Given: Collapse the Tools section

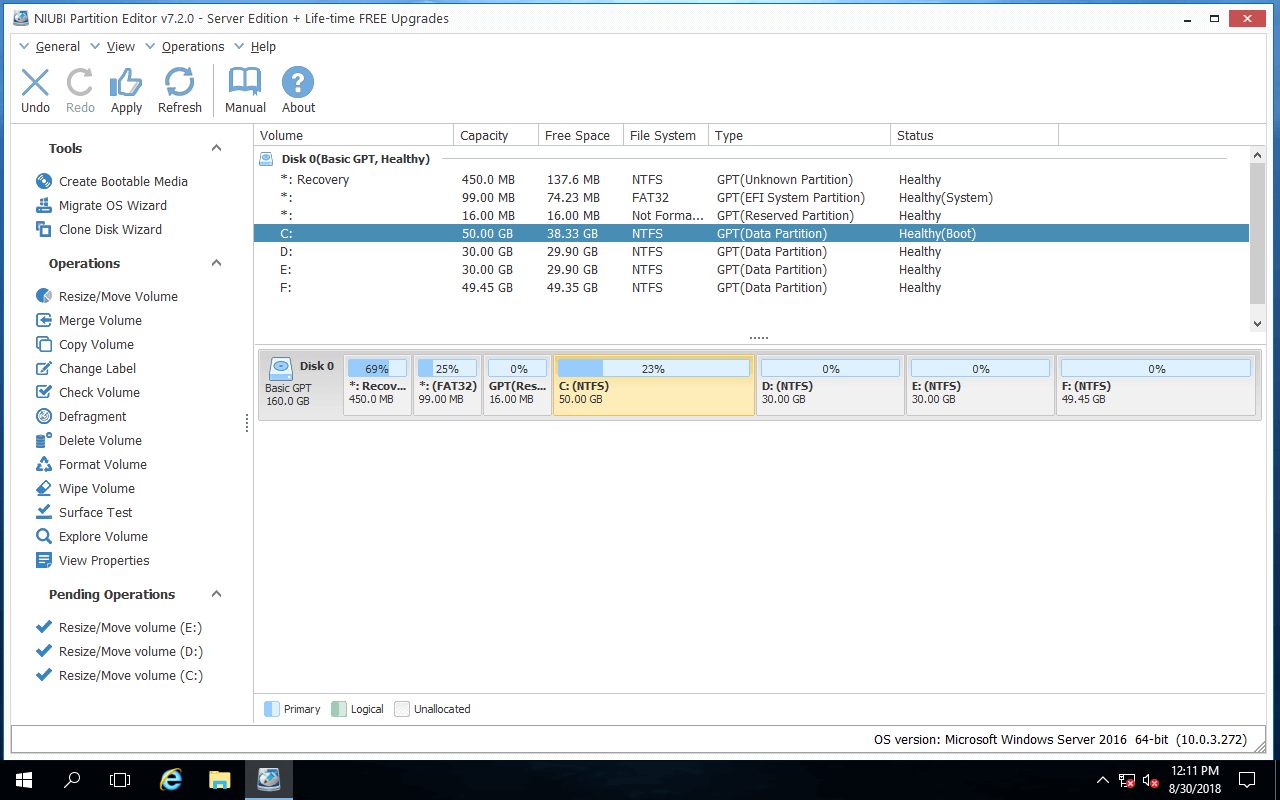Looking at the screenshot, I should 216,148.
